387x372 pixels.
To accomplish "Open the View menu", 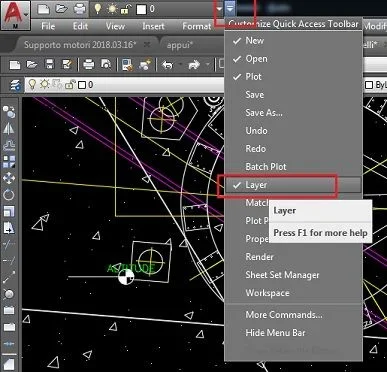I will point(115,26).
